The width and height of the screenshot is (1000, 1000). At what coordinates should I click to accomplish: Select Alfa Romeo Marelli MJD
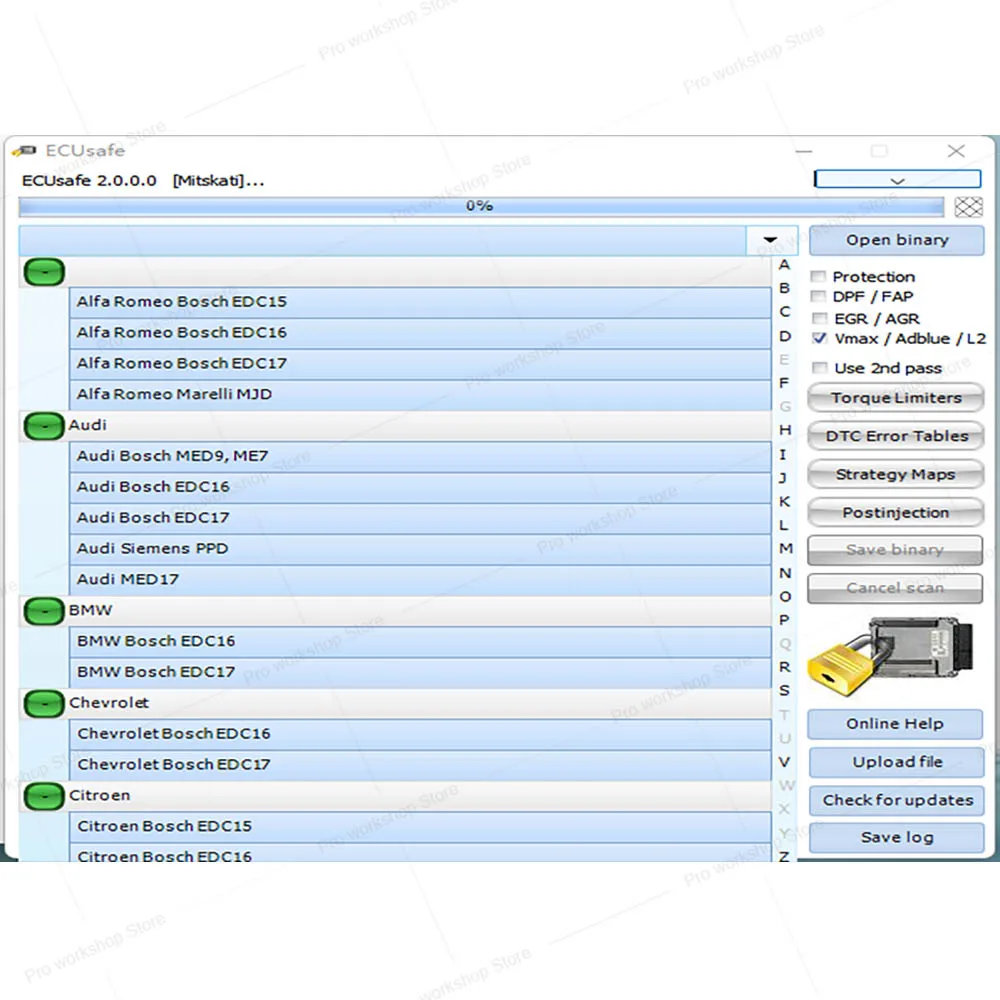(420, 395)
